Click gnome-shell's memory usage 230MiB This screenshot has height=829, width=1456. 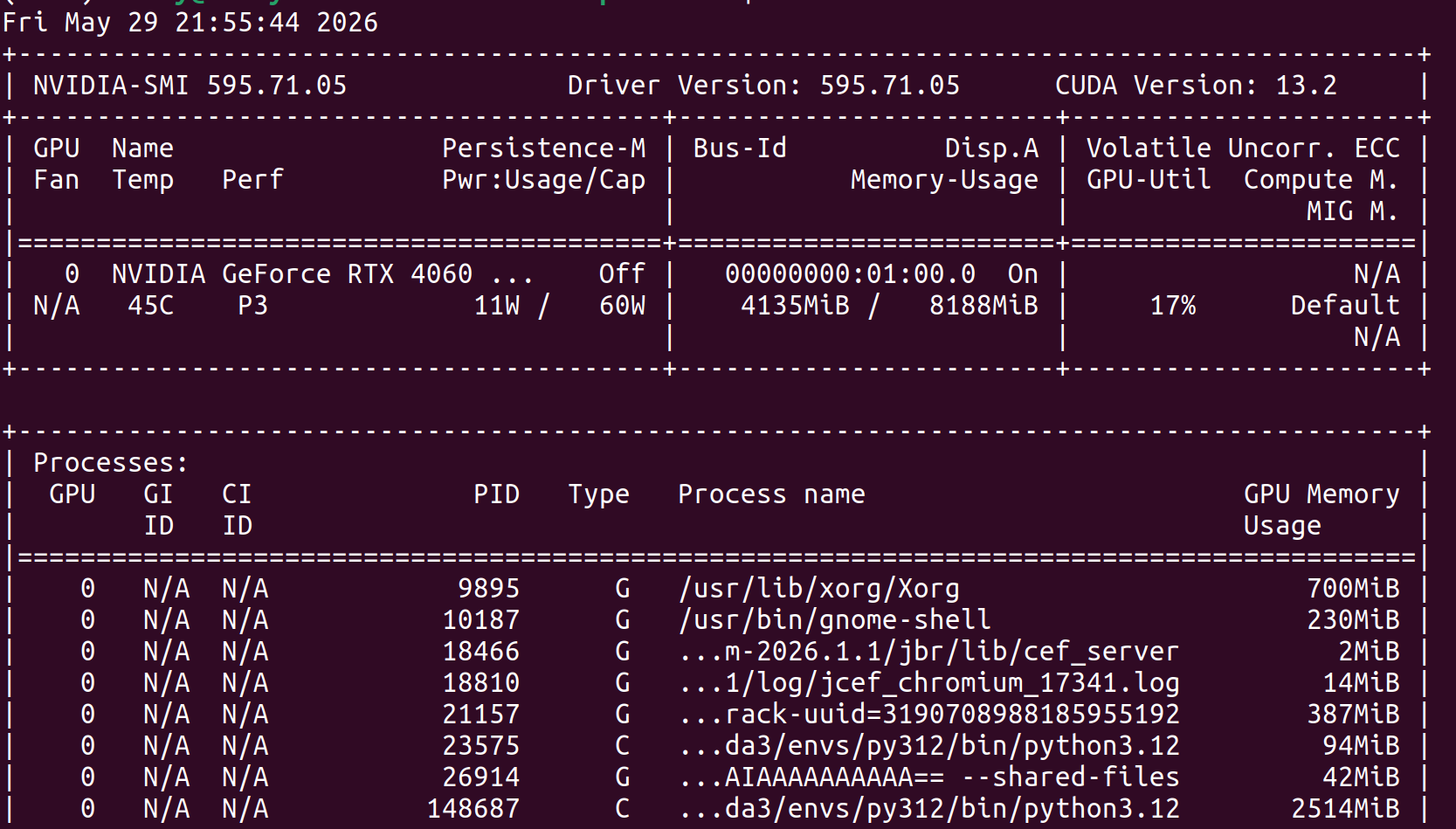click(1353, 620)
